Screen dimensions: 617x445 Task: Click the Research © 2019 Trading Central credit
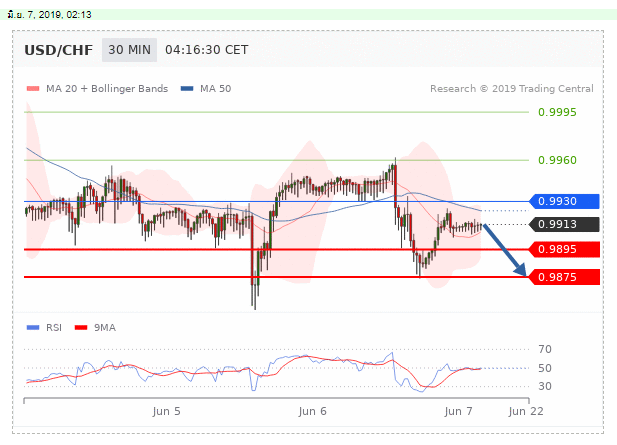click(x=512, y=89)
